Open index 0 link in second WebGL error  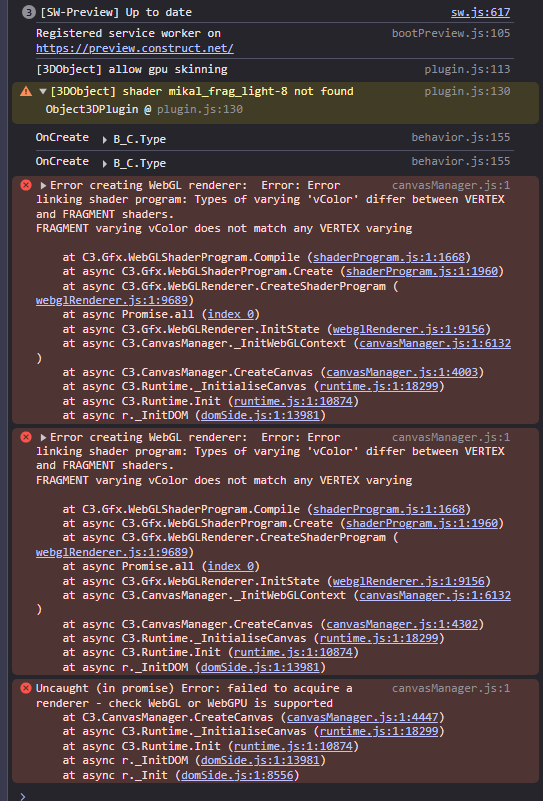point(231,567)
